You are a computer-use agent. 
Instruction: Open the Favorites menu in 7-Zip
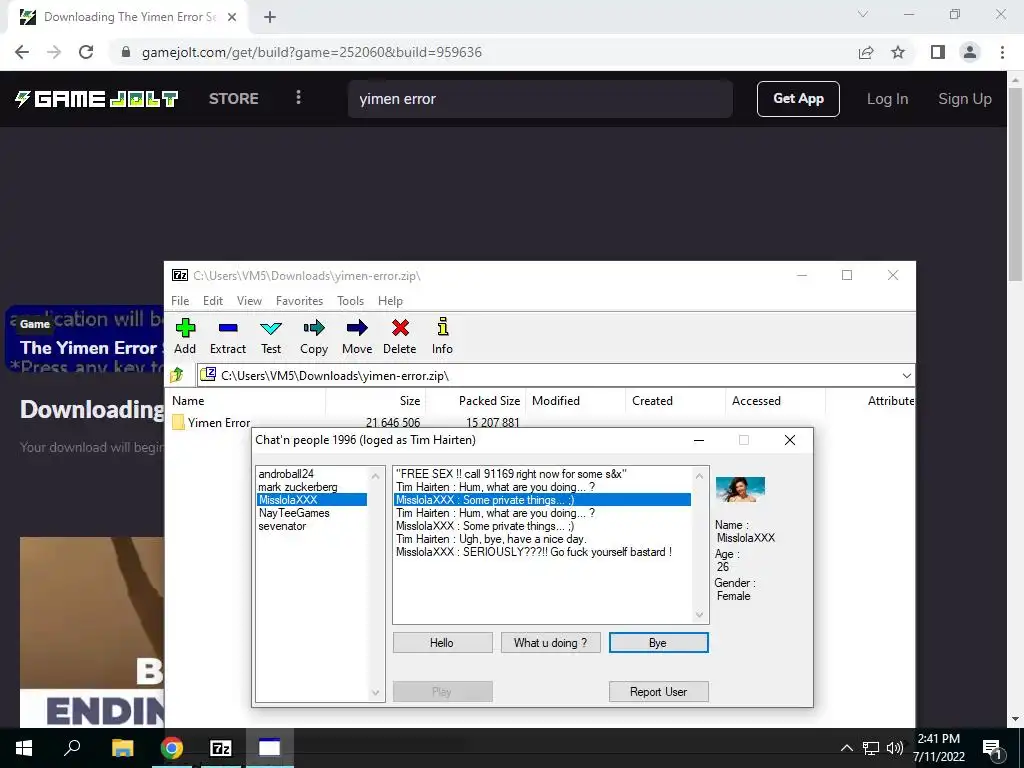coord(299,300)
